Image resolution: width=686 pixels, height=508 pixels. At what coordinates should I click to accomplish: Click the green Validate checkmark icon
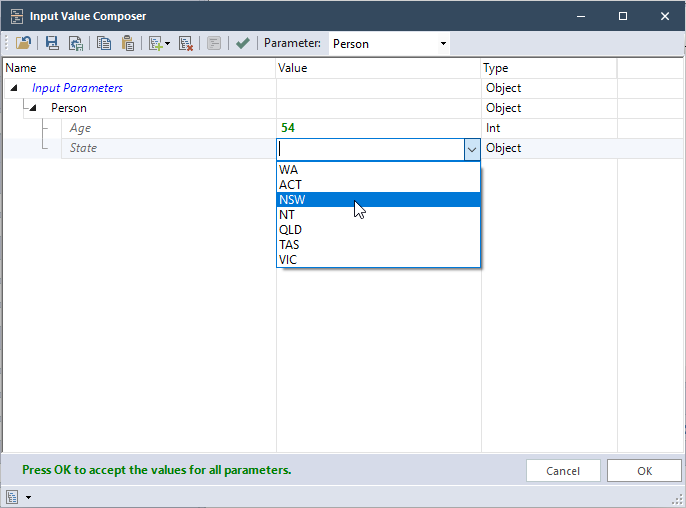(243, 43)
